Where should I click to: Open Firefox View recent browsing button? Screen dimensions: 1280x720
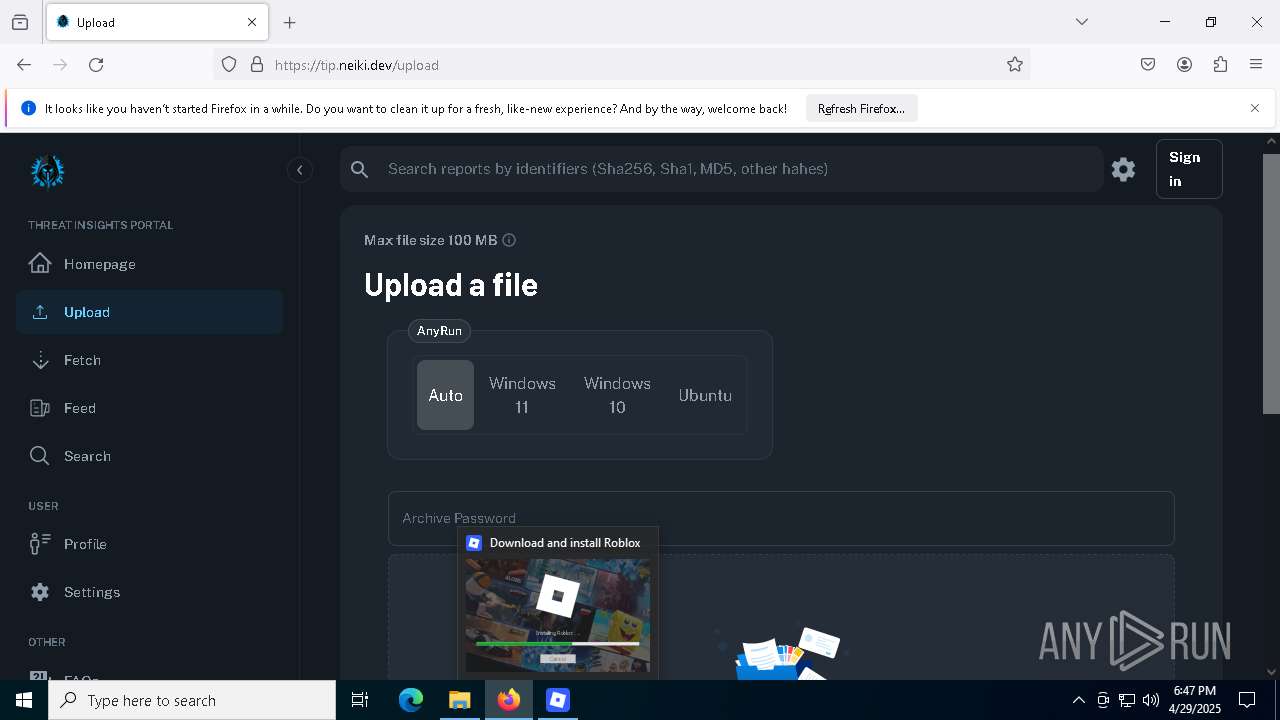tap(20, 22)
